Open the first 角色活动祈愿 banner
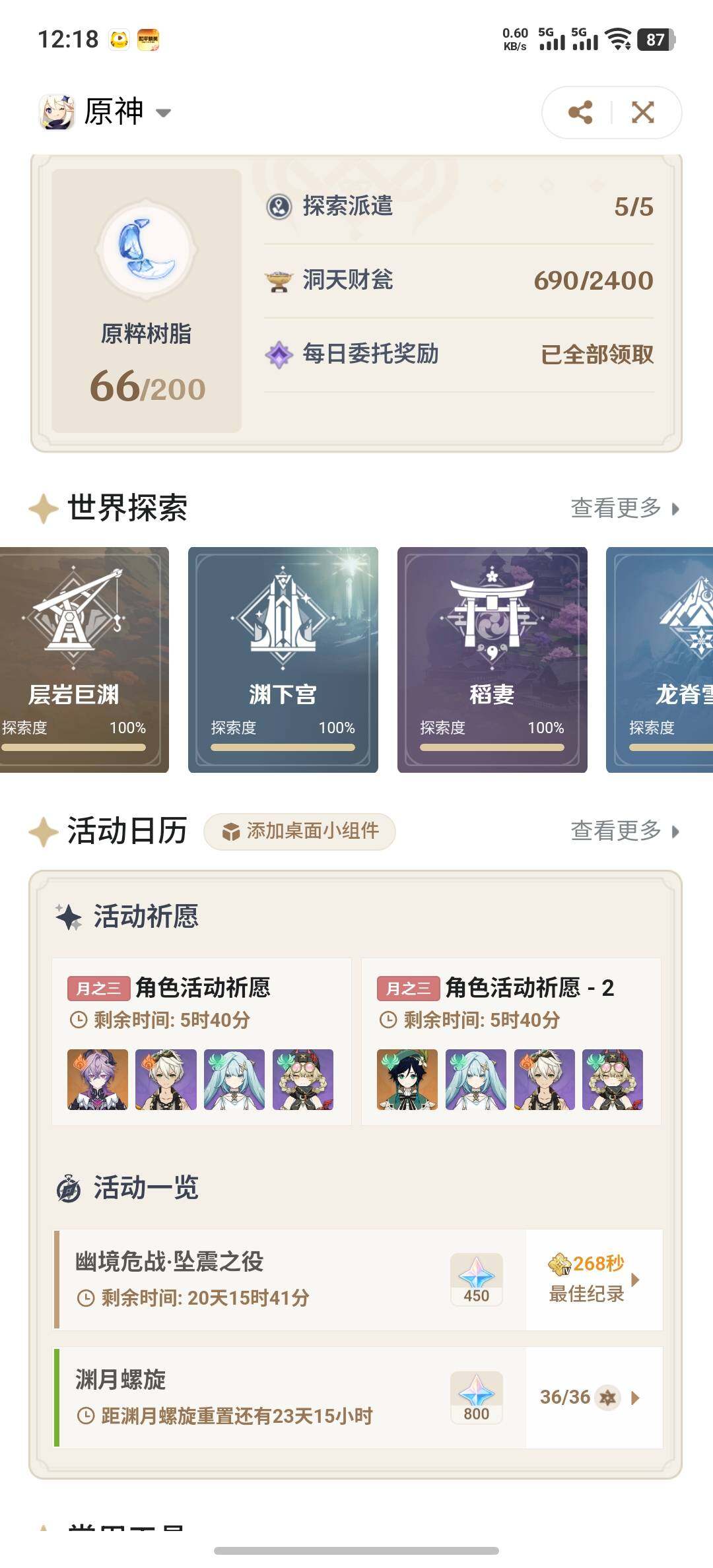The width and height of the screenshot is (713, 1568). click(x=201, y=1041)
